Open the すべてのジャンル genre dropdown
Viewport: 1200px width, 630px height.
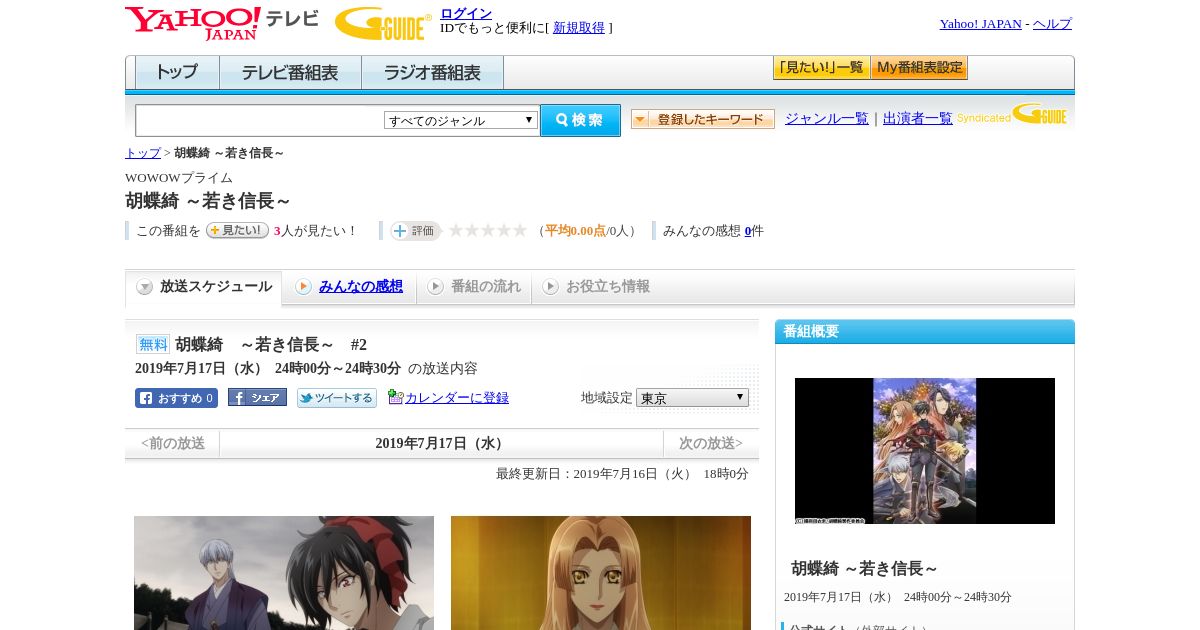tap(461, 120)
